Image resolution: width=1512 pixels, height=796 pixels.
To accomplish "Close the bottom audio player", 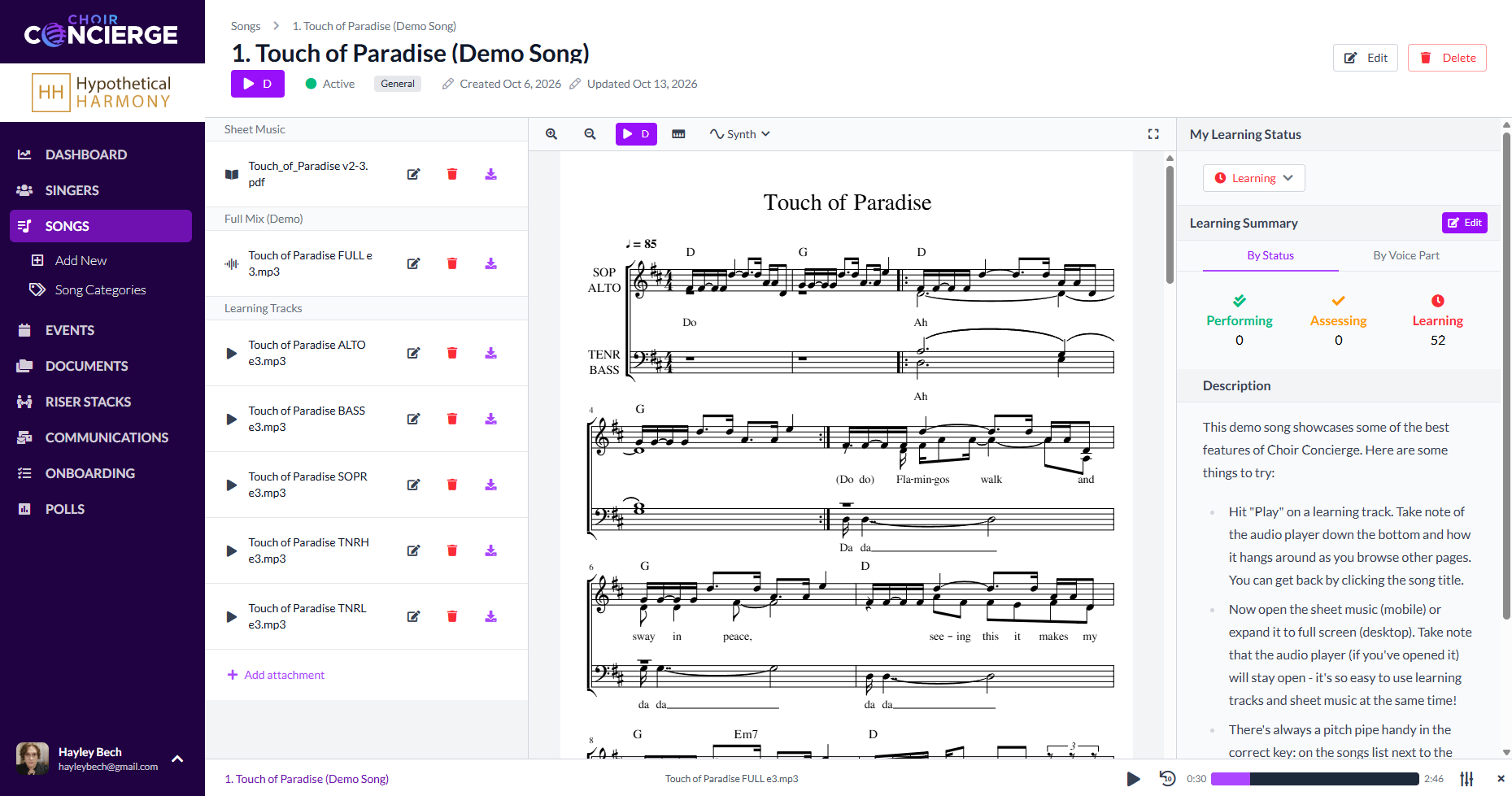I will click(x=1501, y=779).
